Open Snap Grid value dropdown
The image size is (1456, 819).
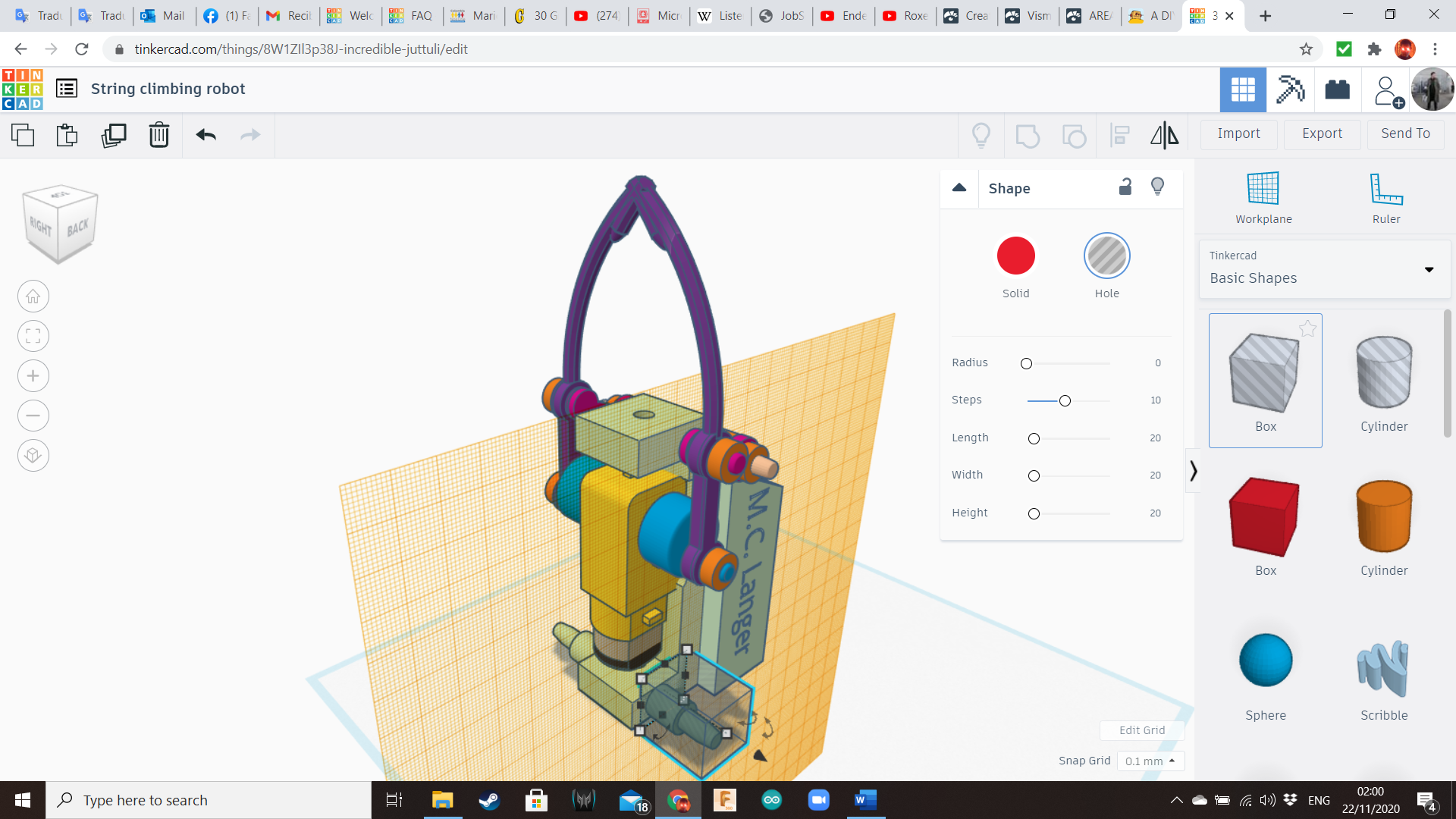(1150, 761)
